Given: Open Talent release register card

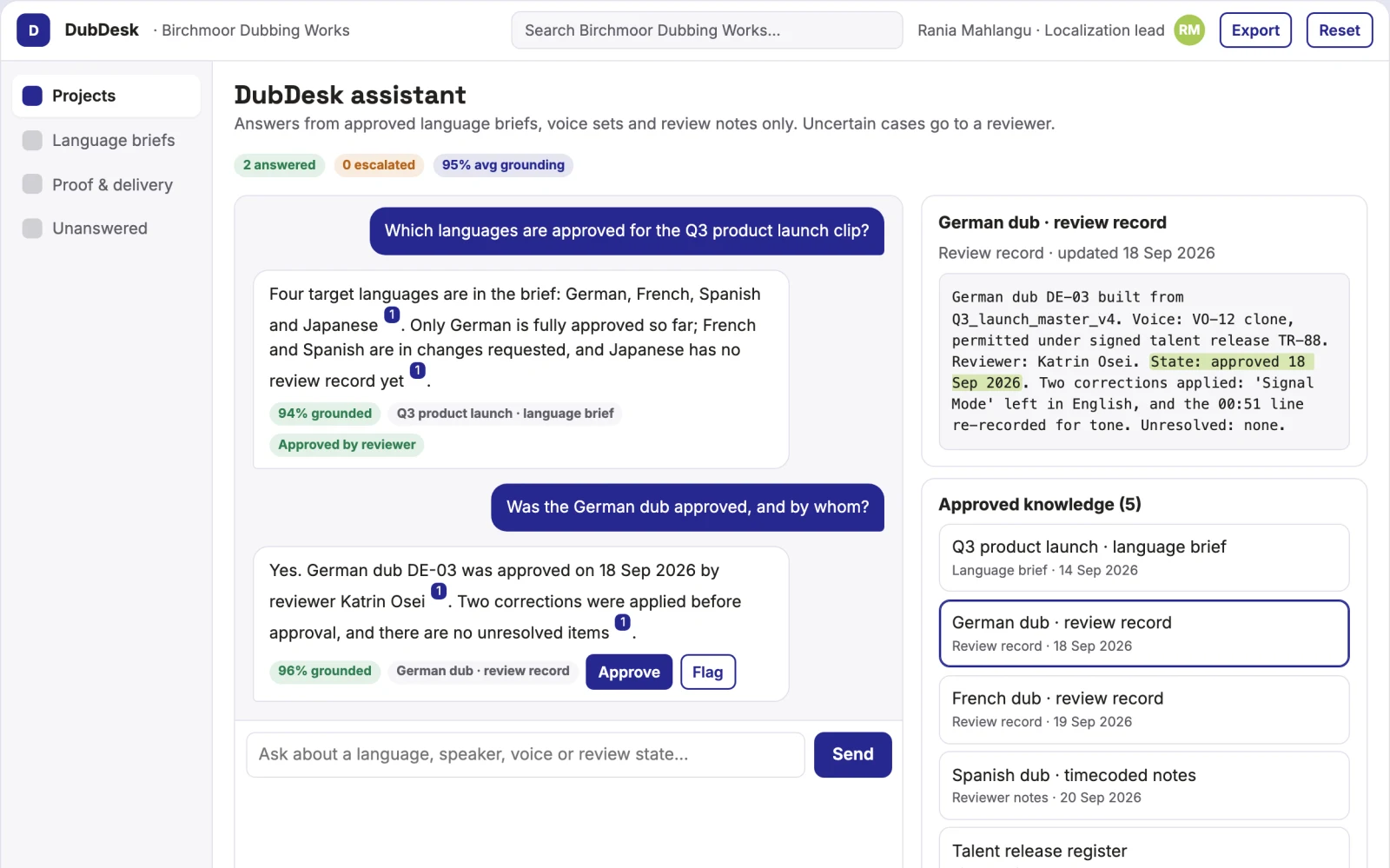Looking at the screenshot, I should pos(1143,849).
